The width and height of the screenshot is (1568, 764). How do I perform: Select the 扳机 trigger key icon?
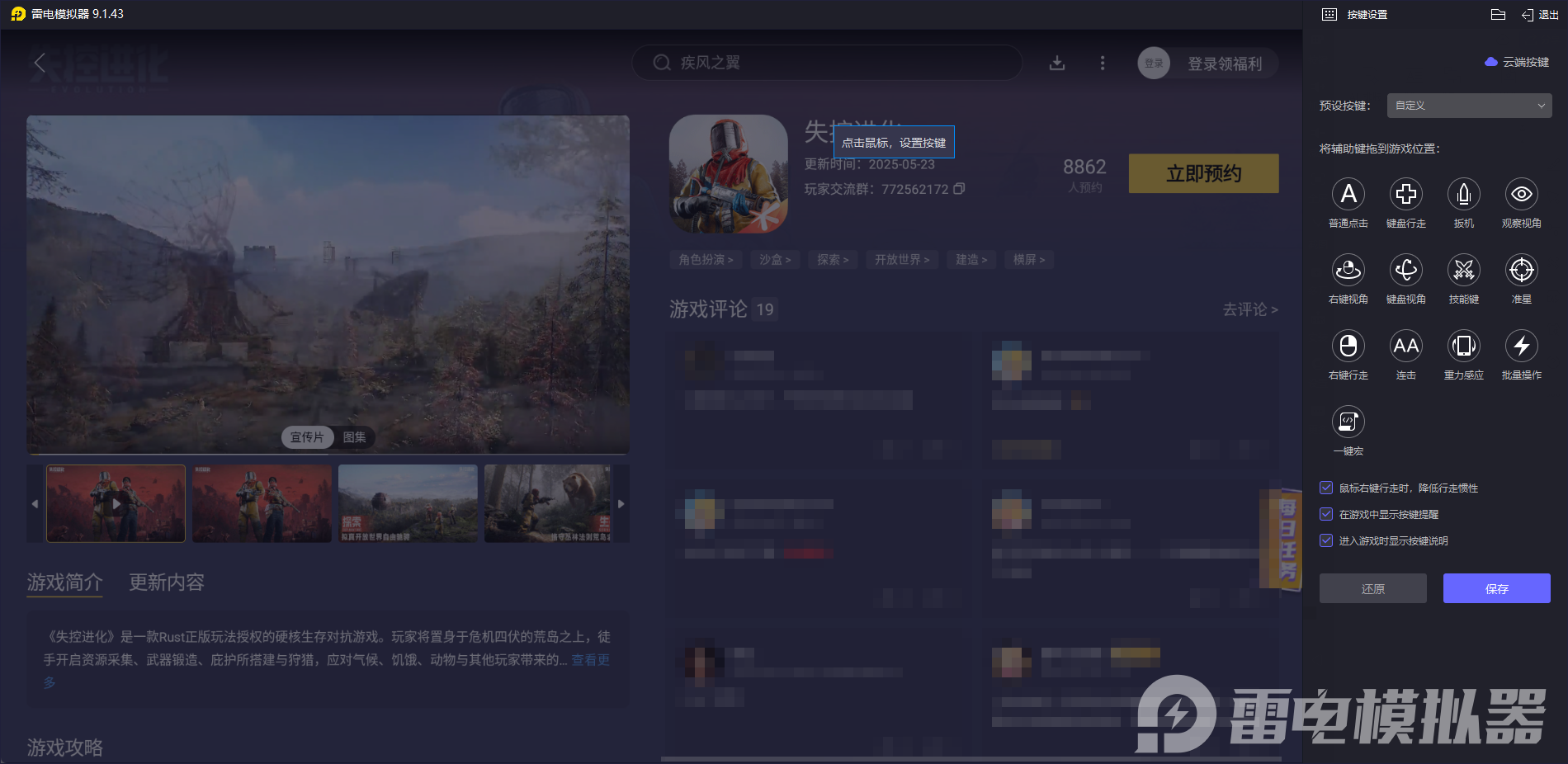point(1464,194)
